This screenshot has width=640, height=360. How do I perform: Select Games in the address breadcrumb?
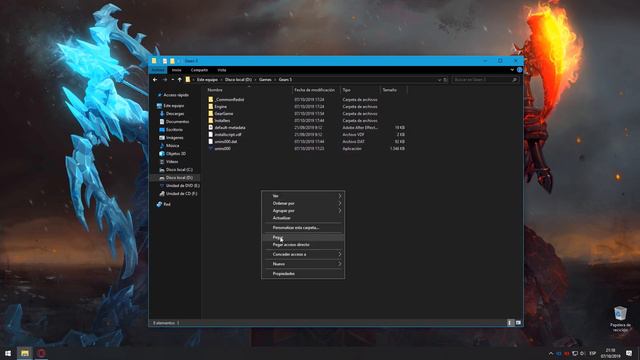click(265, 80)
